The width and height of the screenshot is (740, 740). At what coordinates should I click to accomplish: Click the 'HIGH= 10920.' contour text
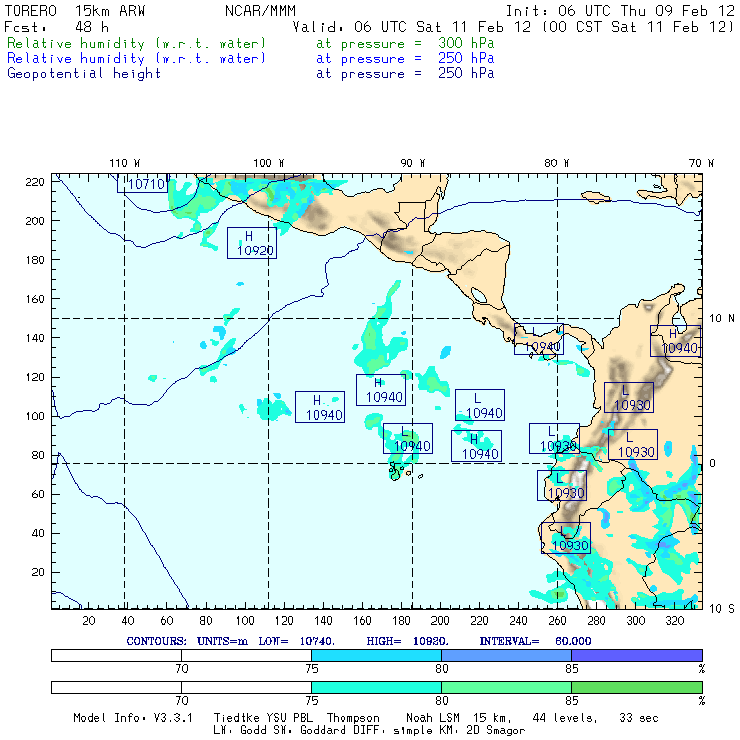(407, 641)
